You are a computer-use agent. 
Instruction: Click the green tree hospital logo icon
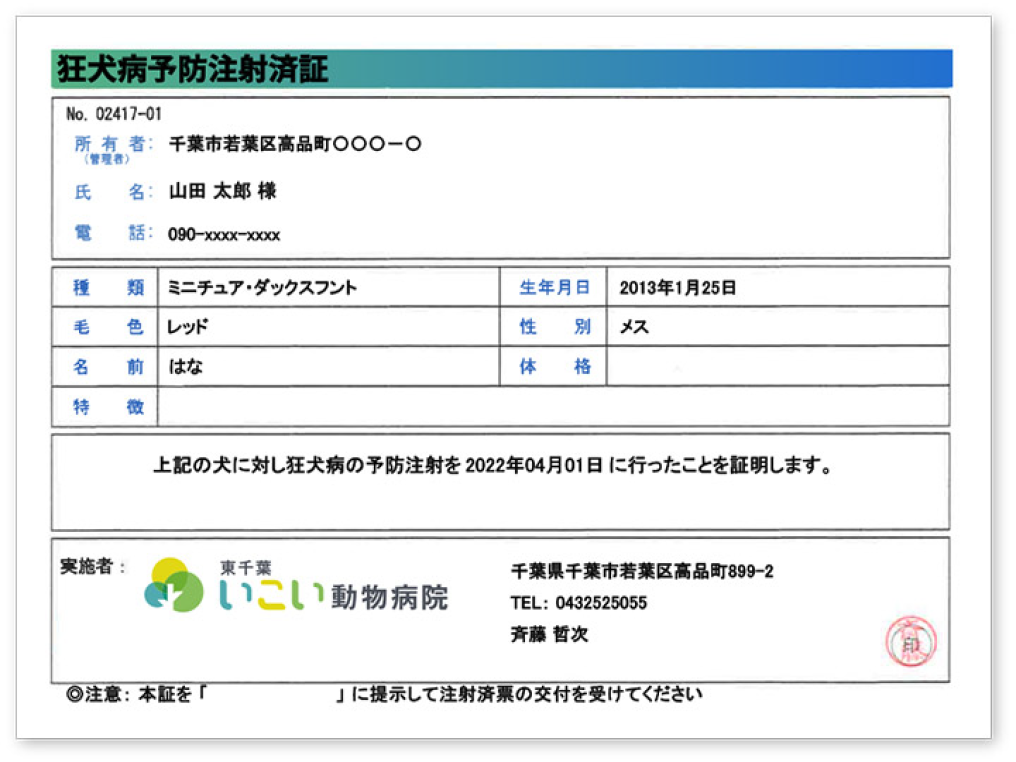pyautogui.click(x=174, y=584)
